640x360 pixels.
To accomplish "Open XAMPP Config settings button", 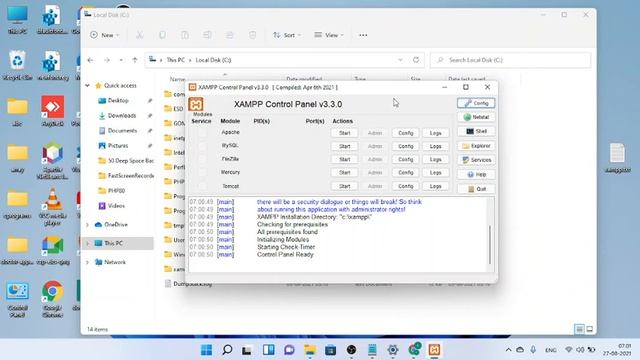I will point(476,103).
